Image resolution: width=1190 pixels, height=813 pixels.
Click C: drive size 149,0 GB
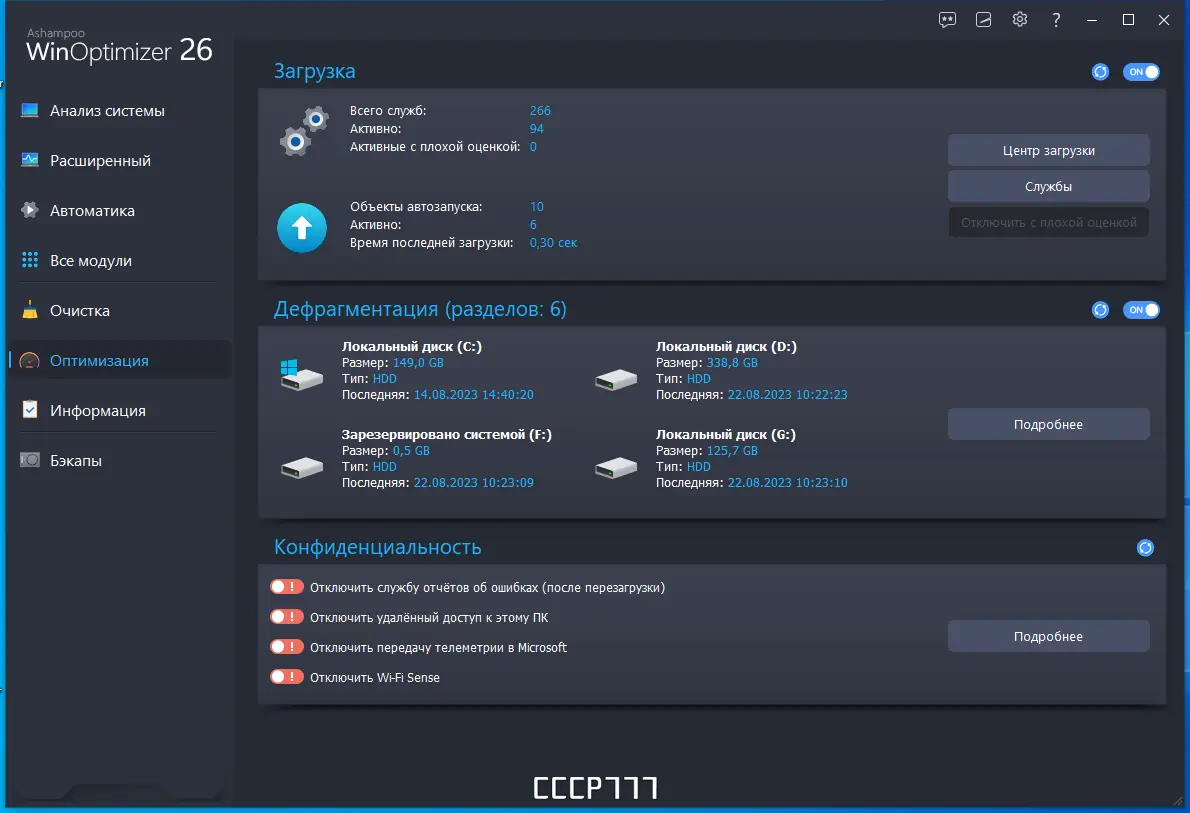[x=417, y=363]
